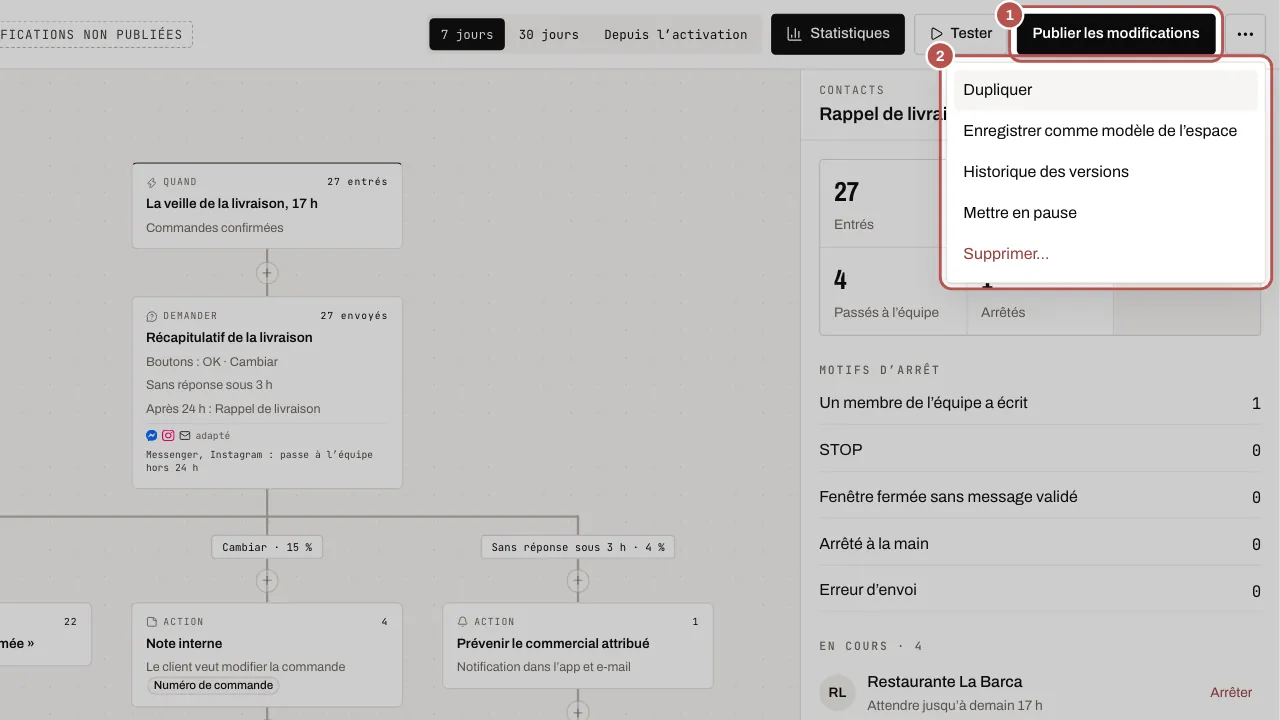The height and width of the screenshot is (720, 1280).
Task: Click the Arrêté à la main row
Action: coord(1040,544)
